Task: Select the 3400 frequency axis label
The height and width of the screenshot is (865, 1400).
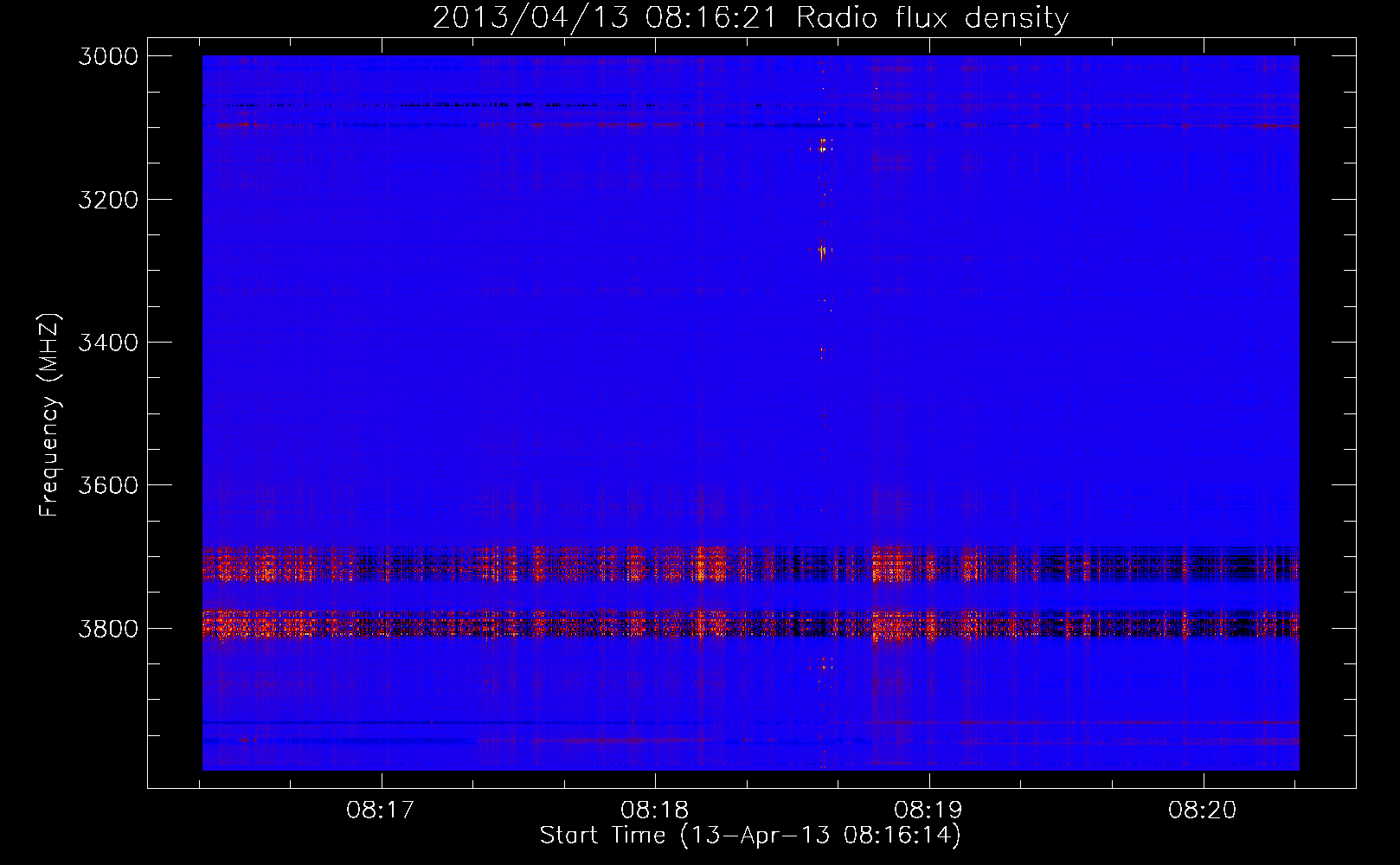Action: point(108,343)
